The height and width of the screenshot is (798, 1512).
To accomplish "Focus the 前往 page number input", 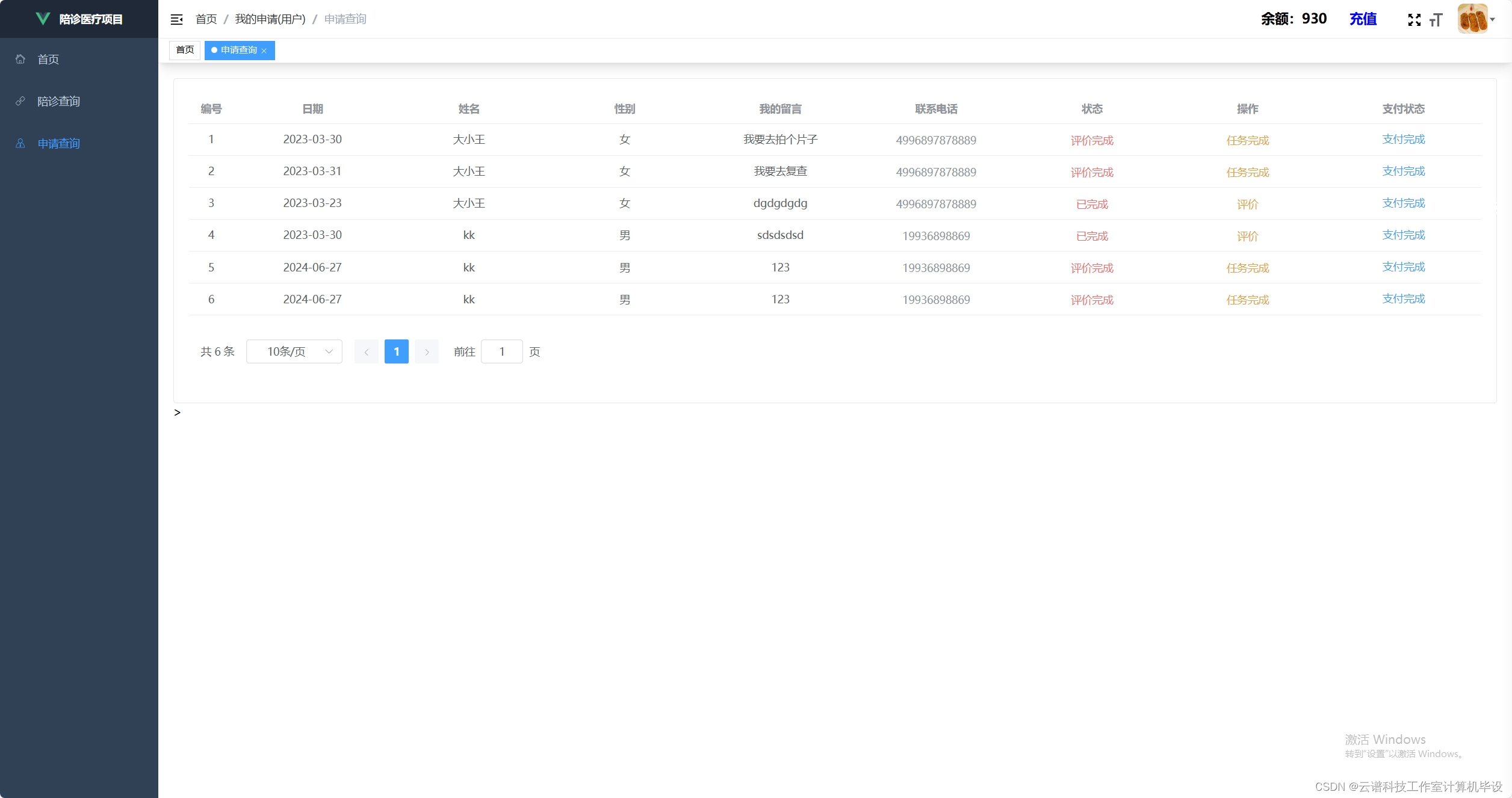I will pos(501,351).
